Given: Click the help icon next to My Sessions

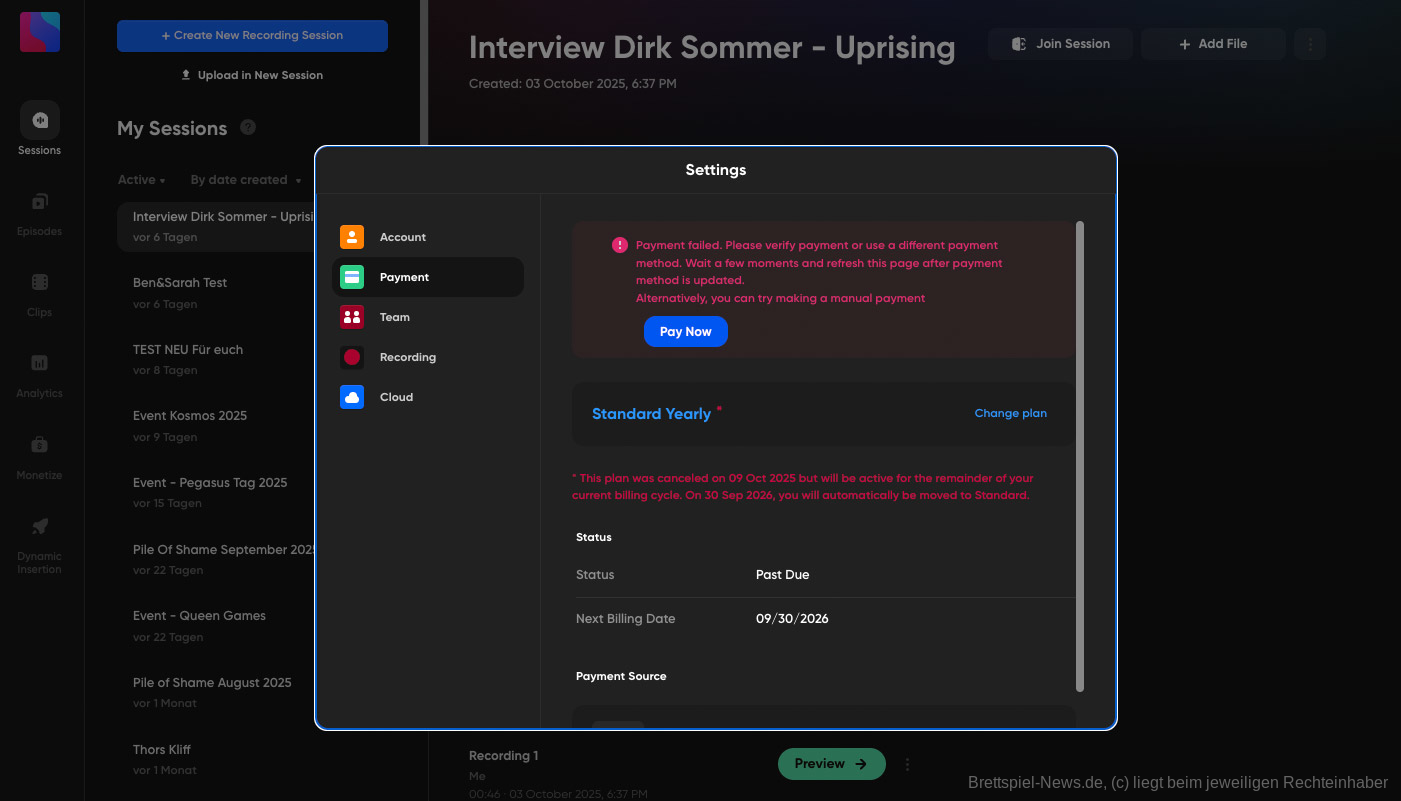Looking at the screenshot, I should pos(247,128).
